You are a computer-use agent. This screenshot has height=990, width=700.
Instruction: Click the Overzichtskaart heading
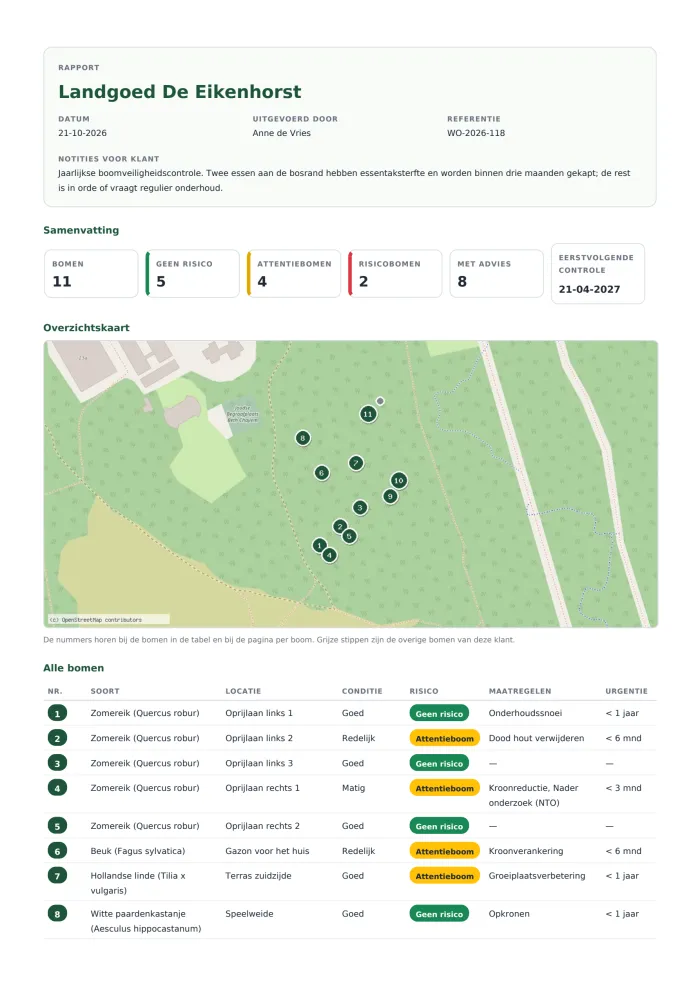click(86, 328)
